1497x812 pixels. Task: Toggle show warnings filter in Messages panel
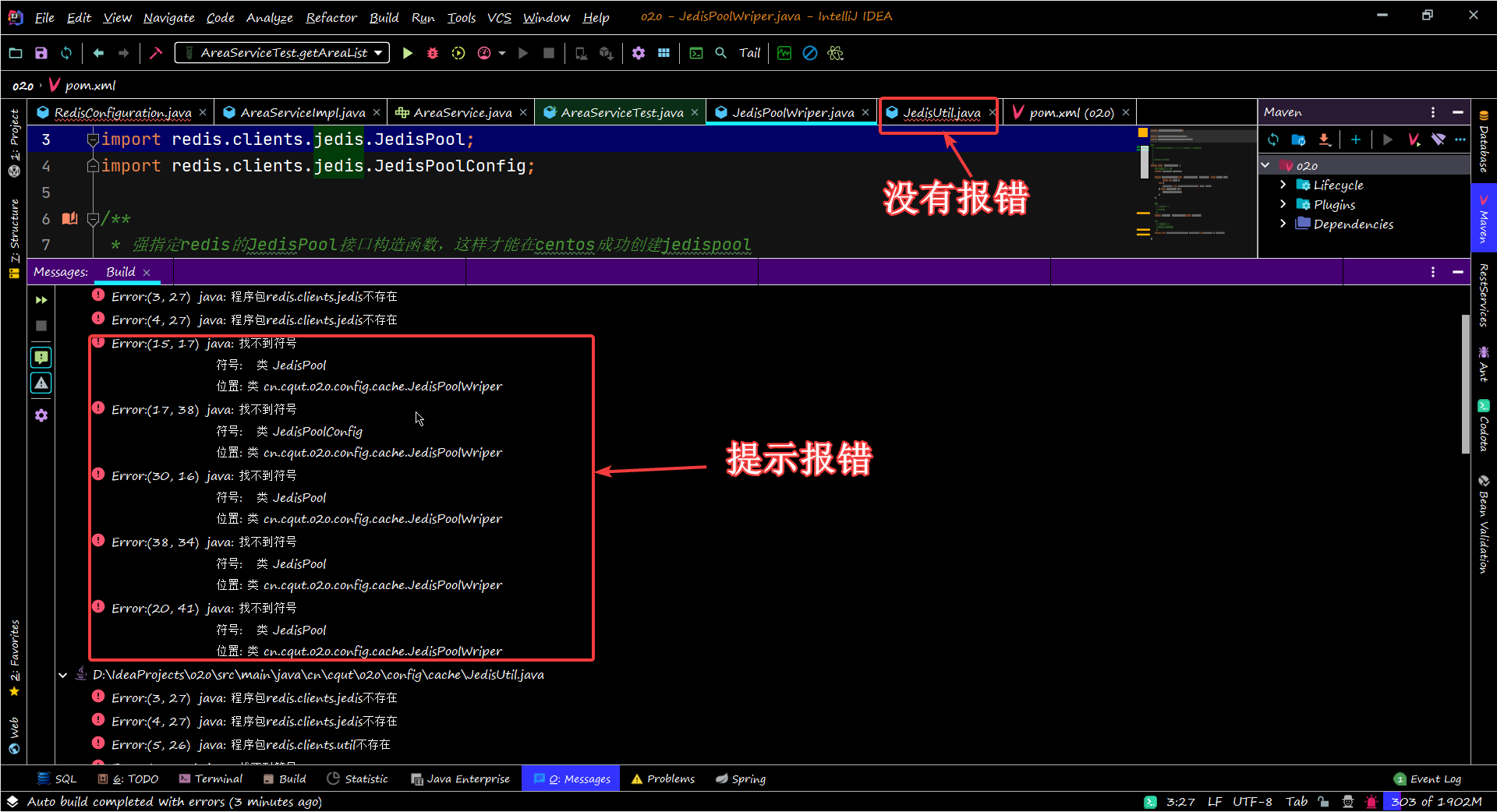(41, 383)
